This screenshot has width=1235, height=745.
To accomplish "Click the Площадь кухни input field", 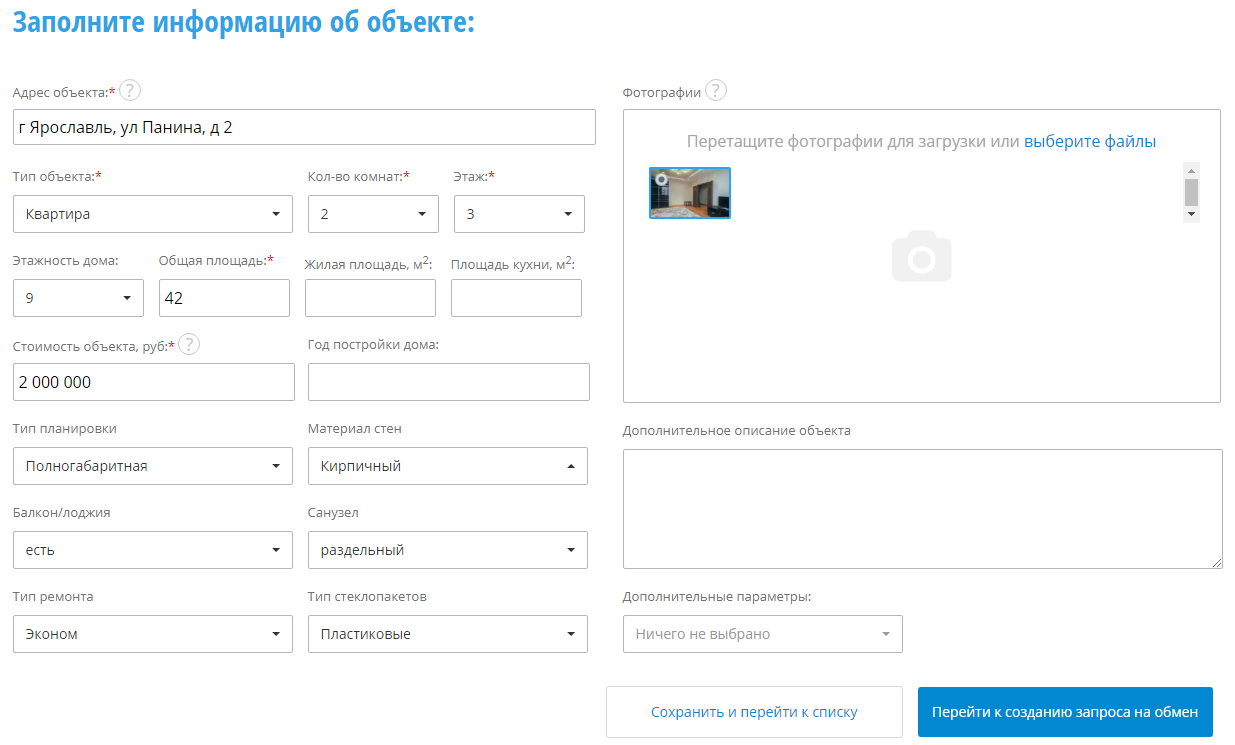I will [x=516, y=298].
